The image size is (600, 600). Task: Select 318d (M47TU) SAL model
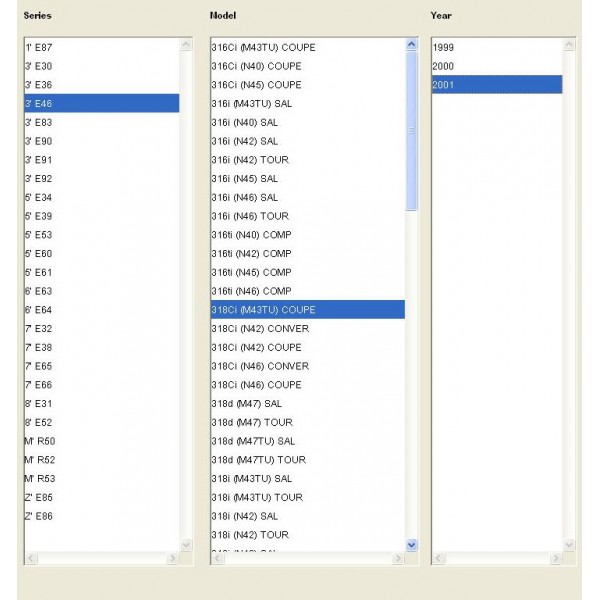[308, 441]
